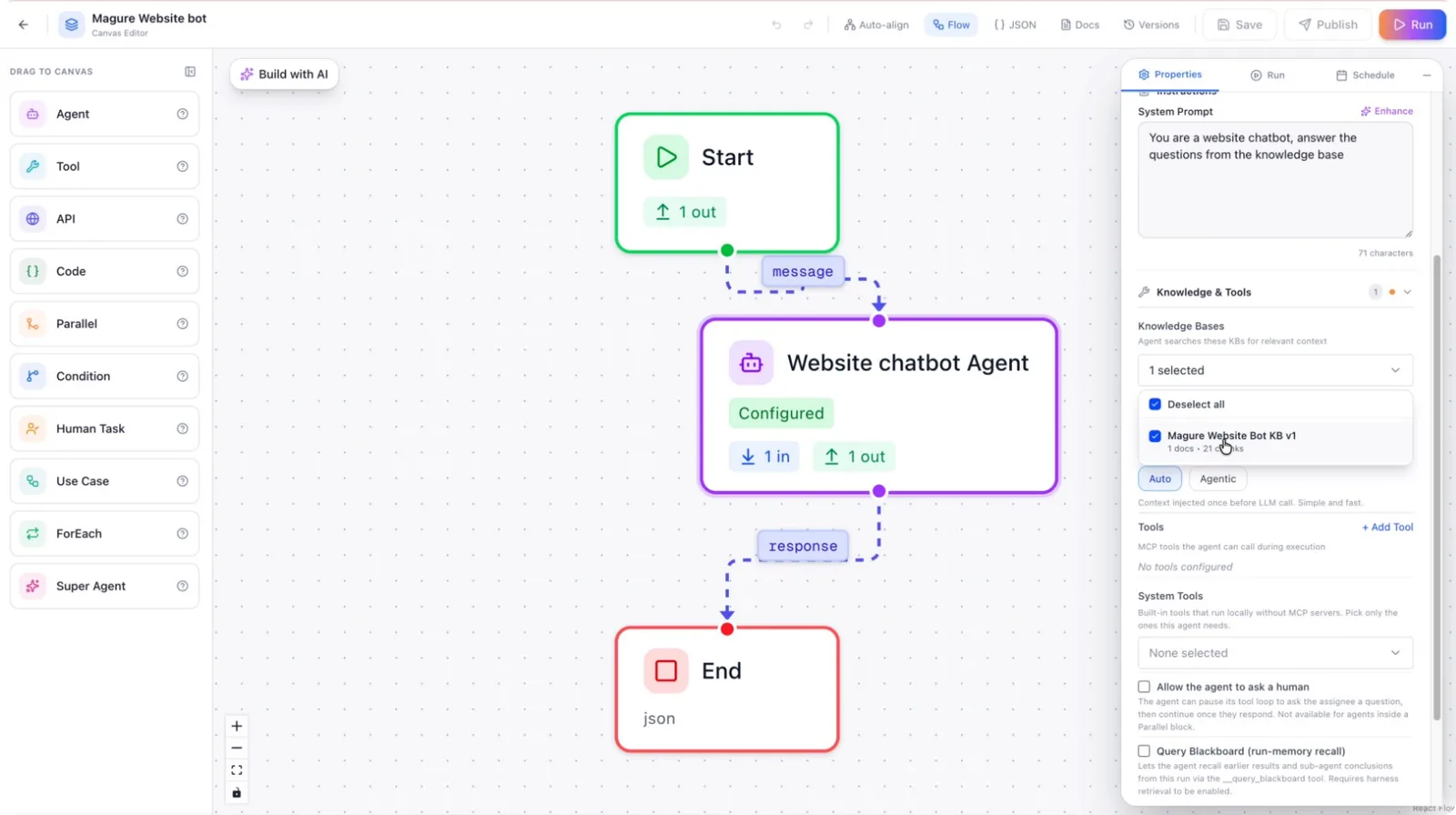Screen dimensions: 1456x815
Task: Open help for the ForEach block
Action: pos(182,533)
